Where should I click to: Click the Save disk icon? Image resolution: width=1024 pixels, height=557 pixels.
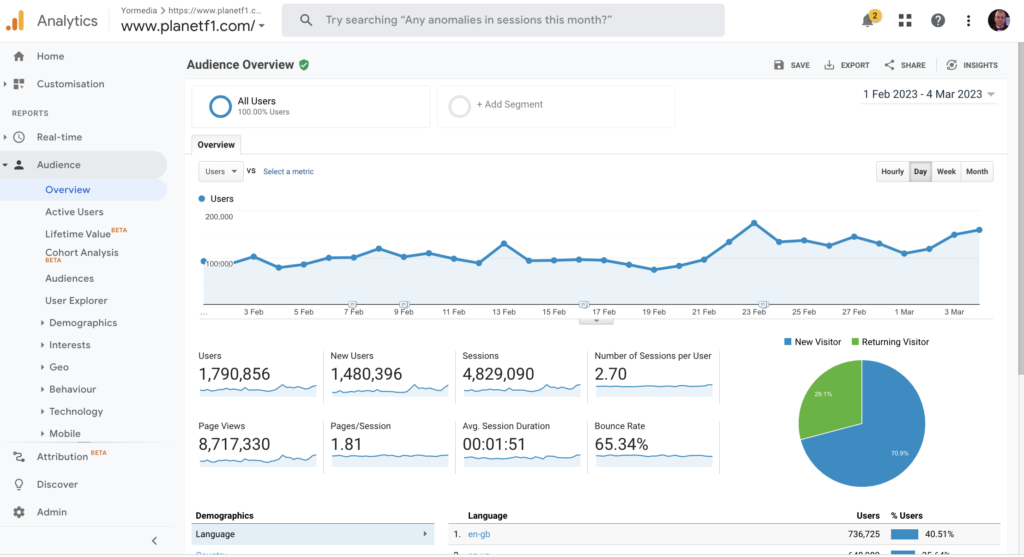[778, 65]
